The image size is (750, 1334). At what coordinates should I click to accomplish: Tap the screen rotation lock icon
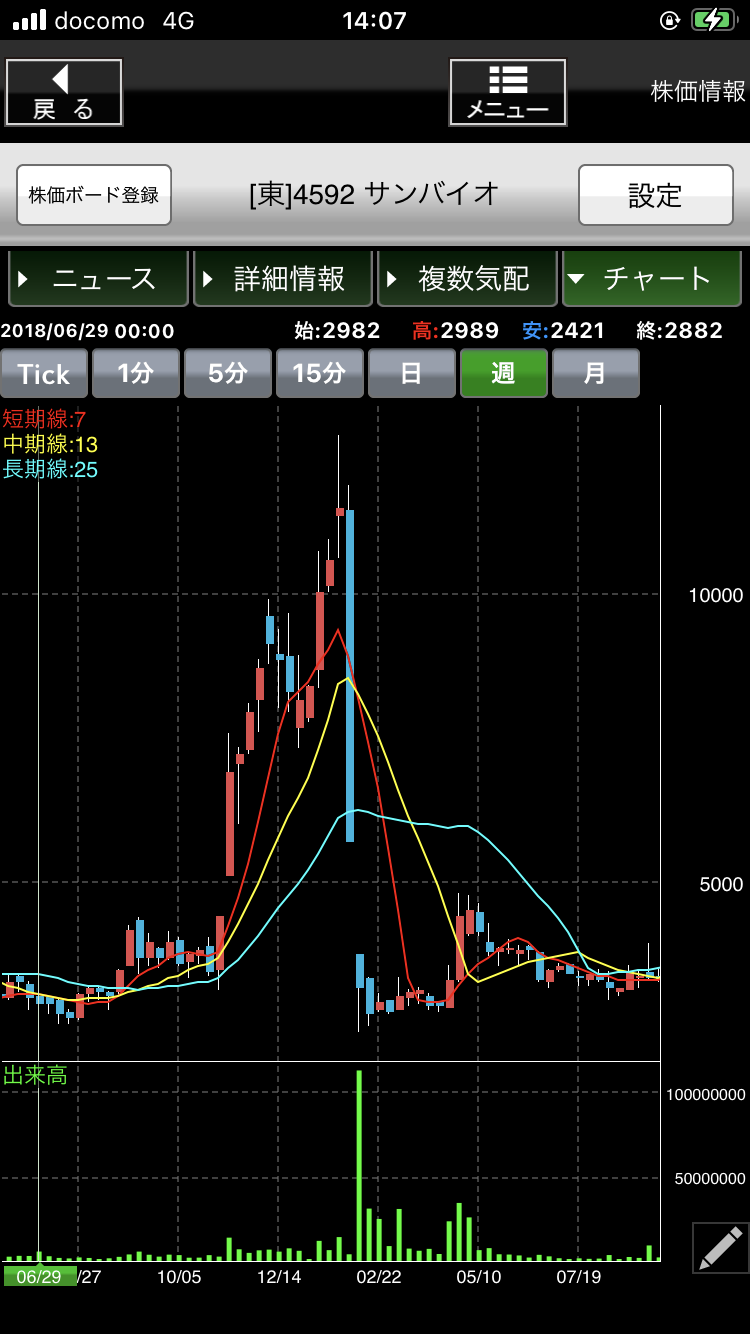670,20
